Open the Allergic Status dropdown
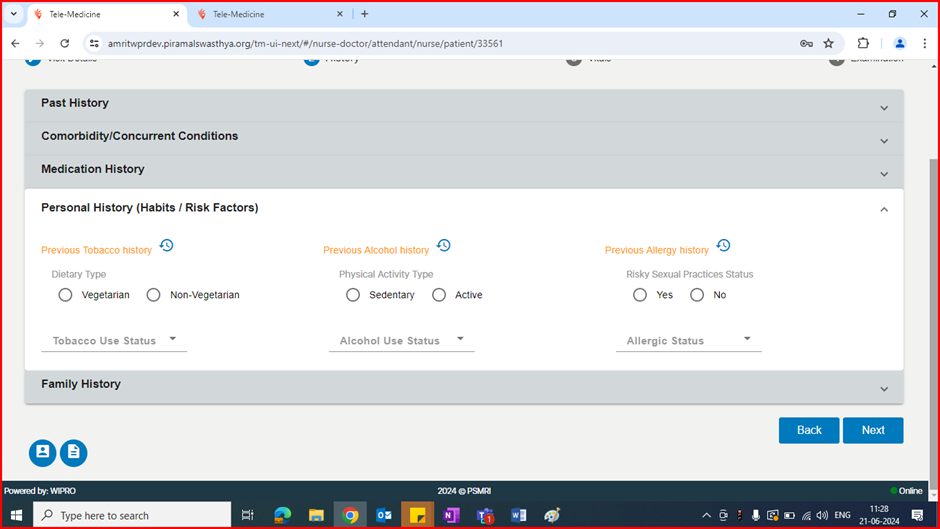Image resolution: width=940 pixels, height=529 pixels. pos(688,340)
